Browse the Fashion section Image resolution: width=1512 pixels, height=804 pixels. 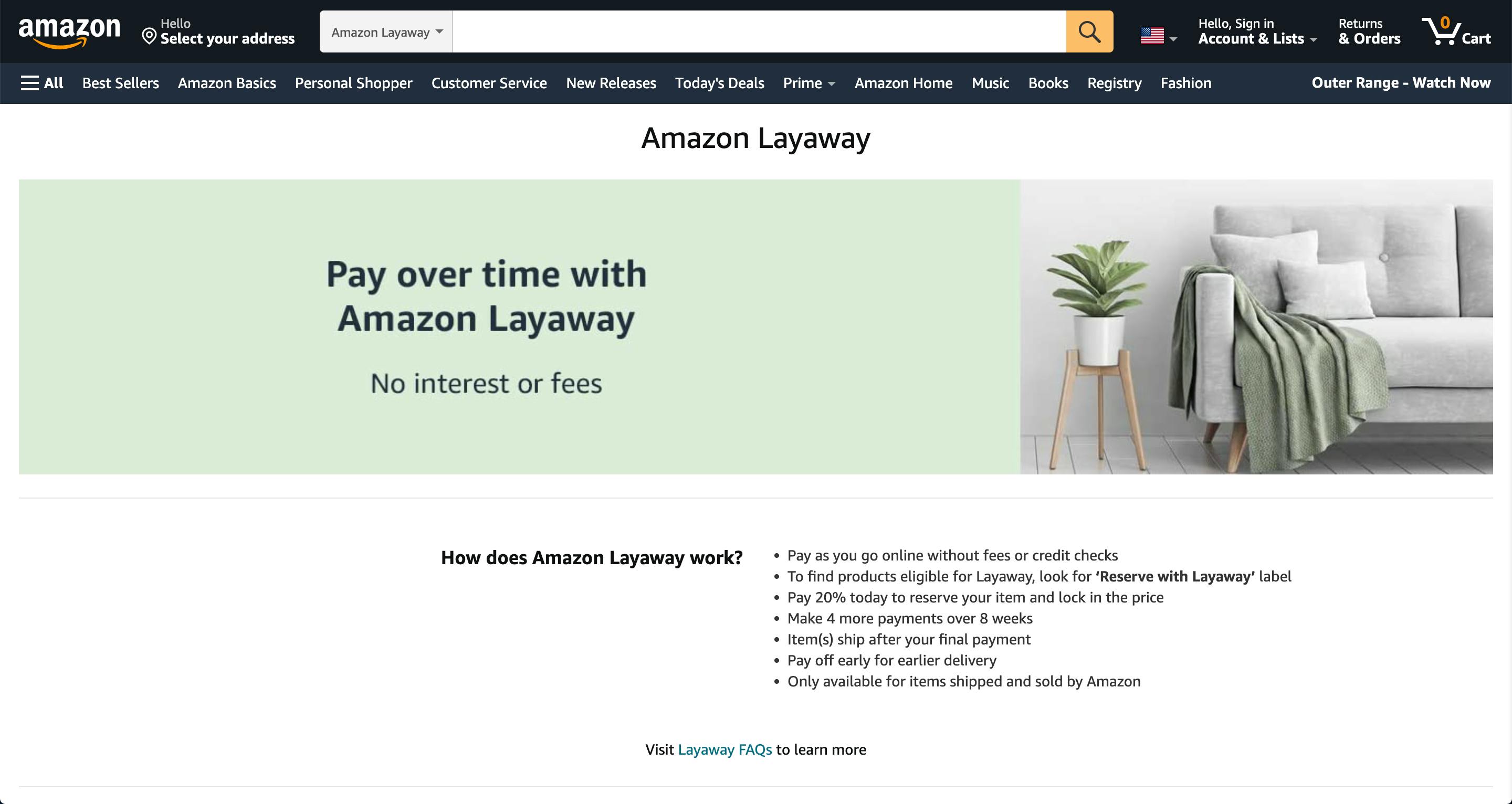pyautogui.click(x=1185, y=83)
